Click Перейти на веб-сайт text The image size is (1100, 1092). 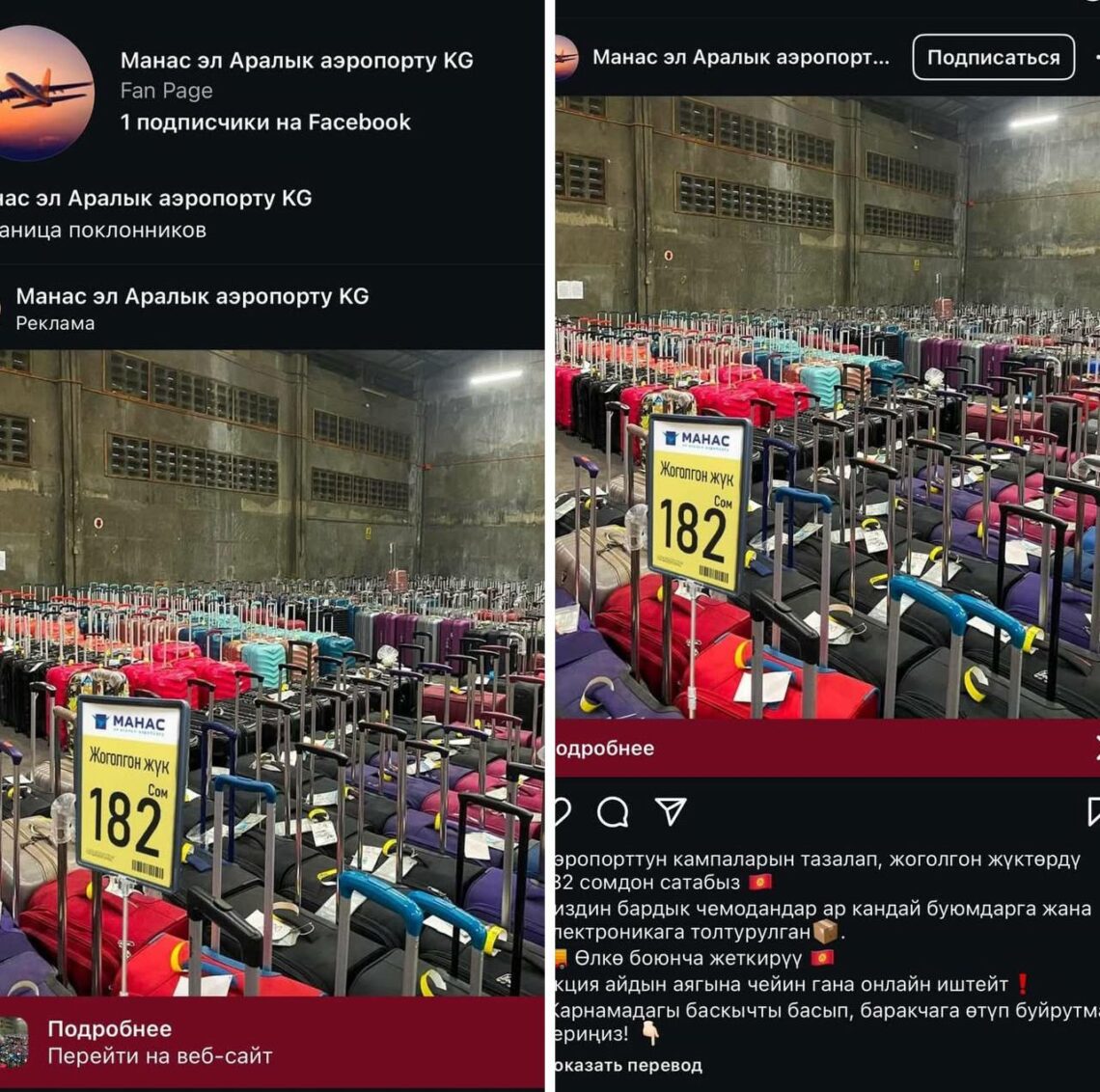click(x=160, y=1055)
